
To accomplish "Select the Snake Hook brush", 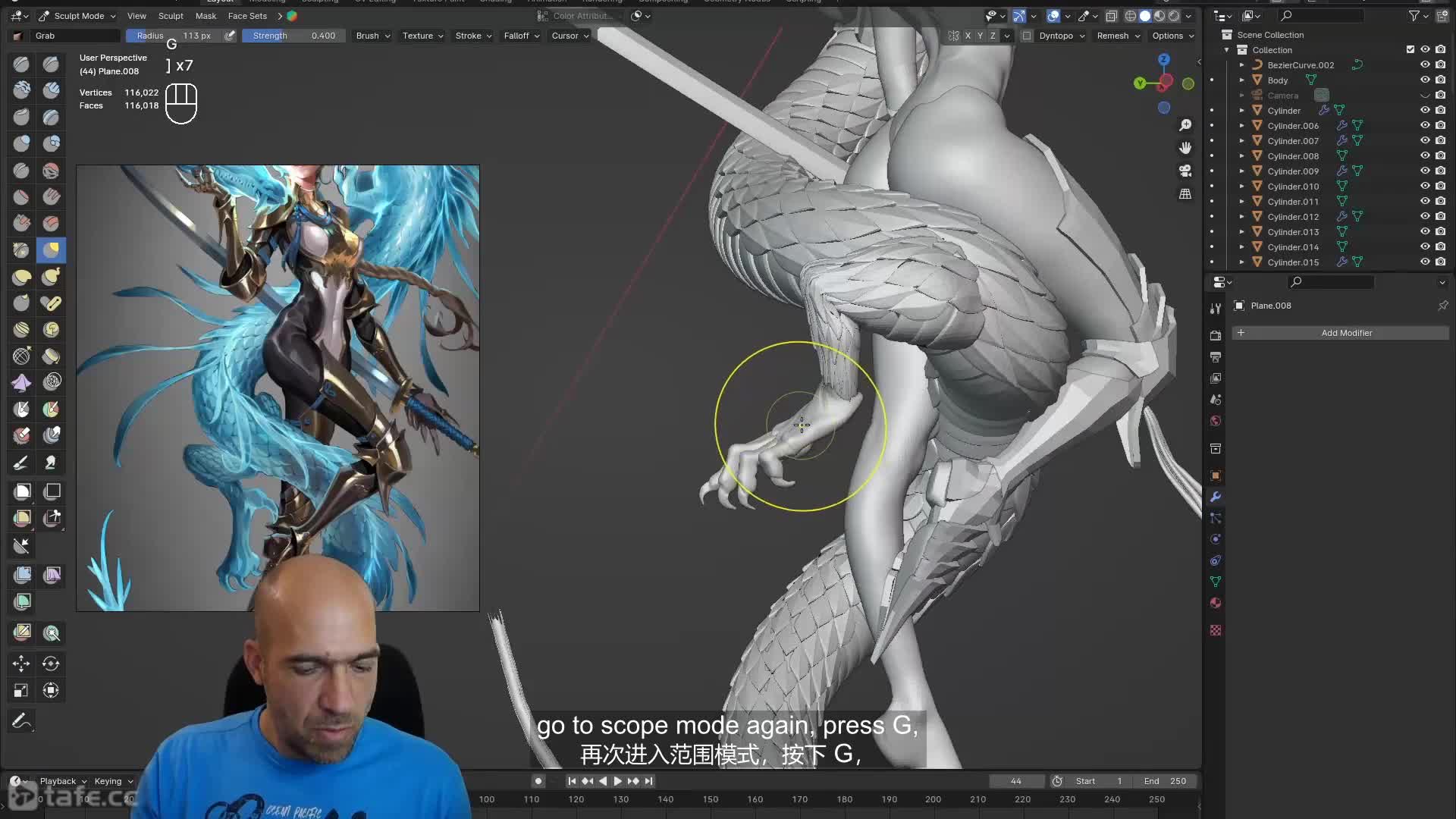I will (51, 276).
